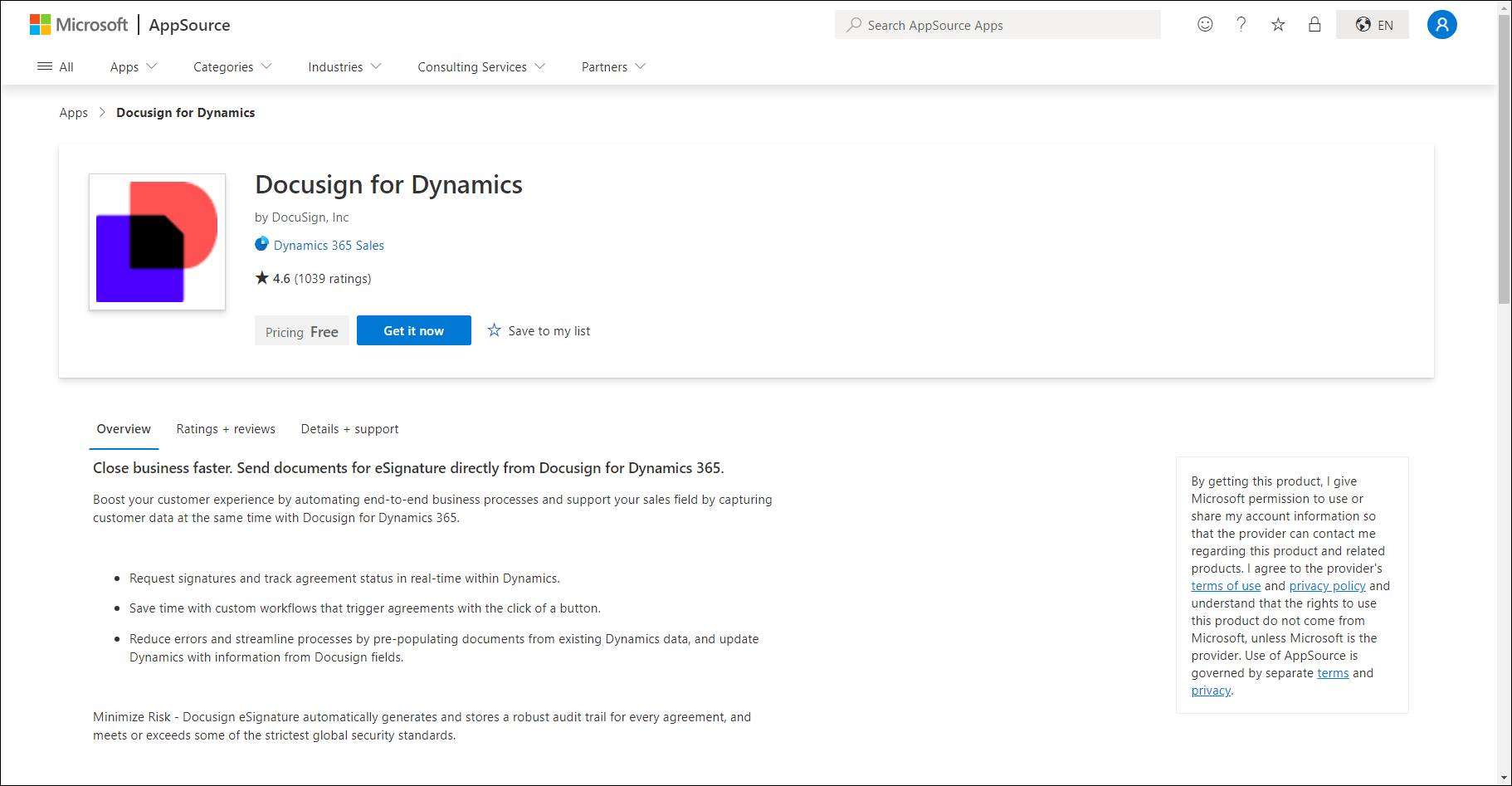Click the search magnifying glass icon
1512x786 pixels.
[852, 25]
